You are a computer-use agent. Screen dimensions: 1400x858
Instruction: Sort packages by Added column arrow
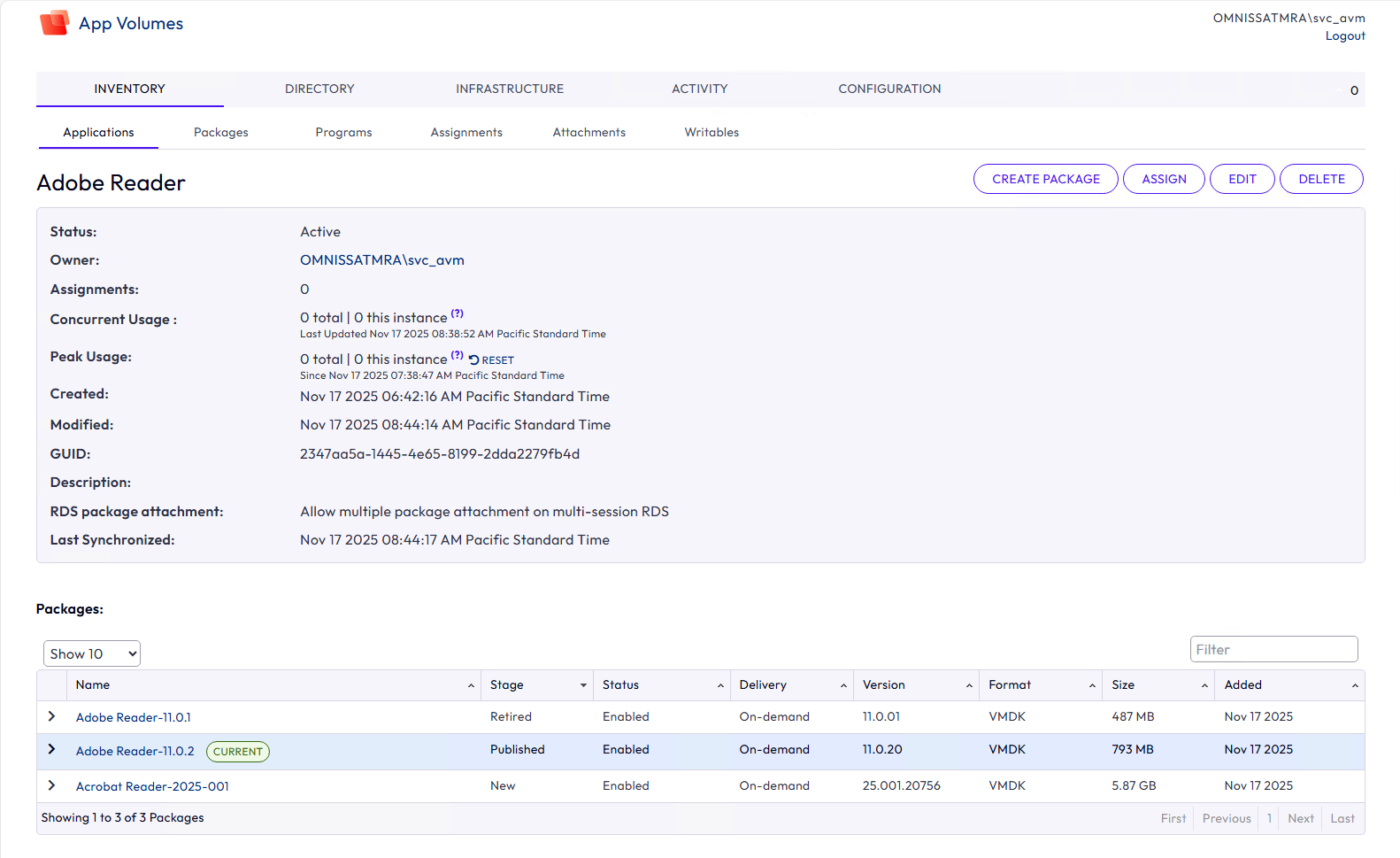tap(1354, 686)
